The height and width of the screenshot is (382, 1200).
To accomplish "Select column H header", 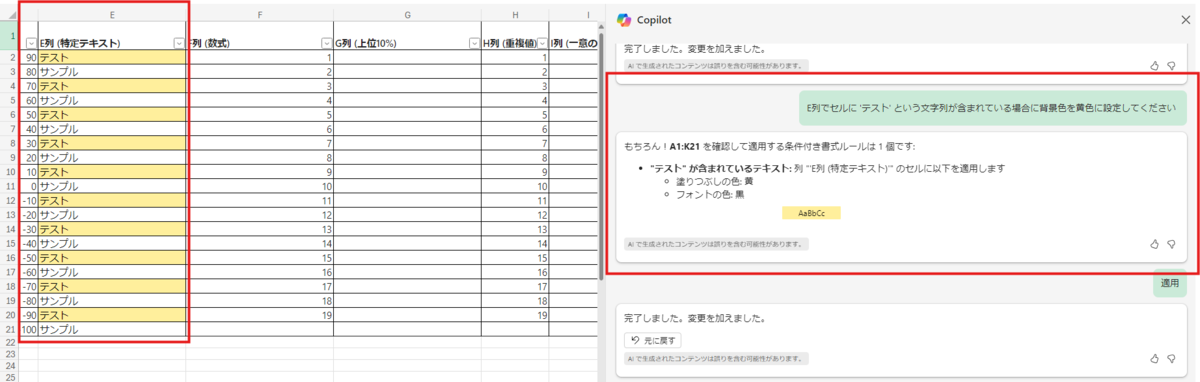I will click(x=515, y=15).
